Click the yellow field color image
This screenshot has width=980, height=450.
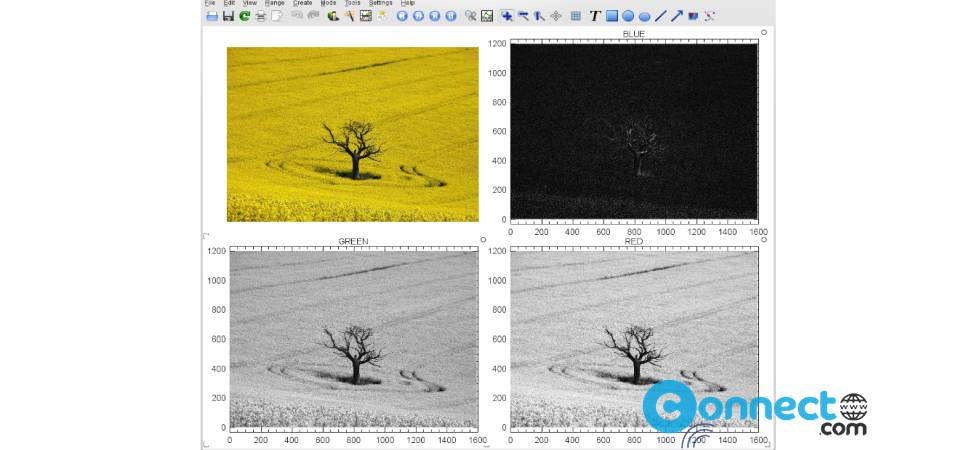coord(353,134)
